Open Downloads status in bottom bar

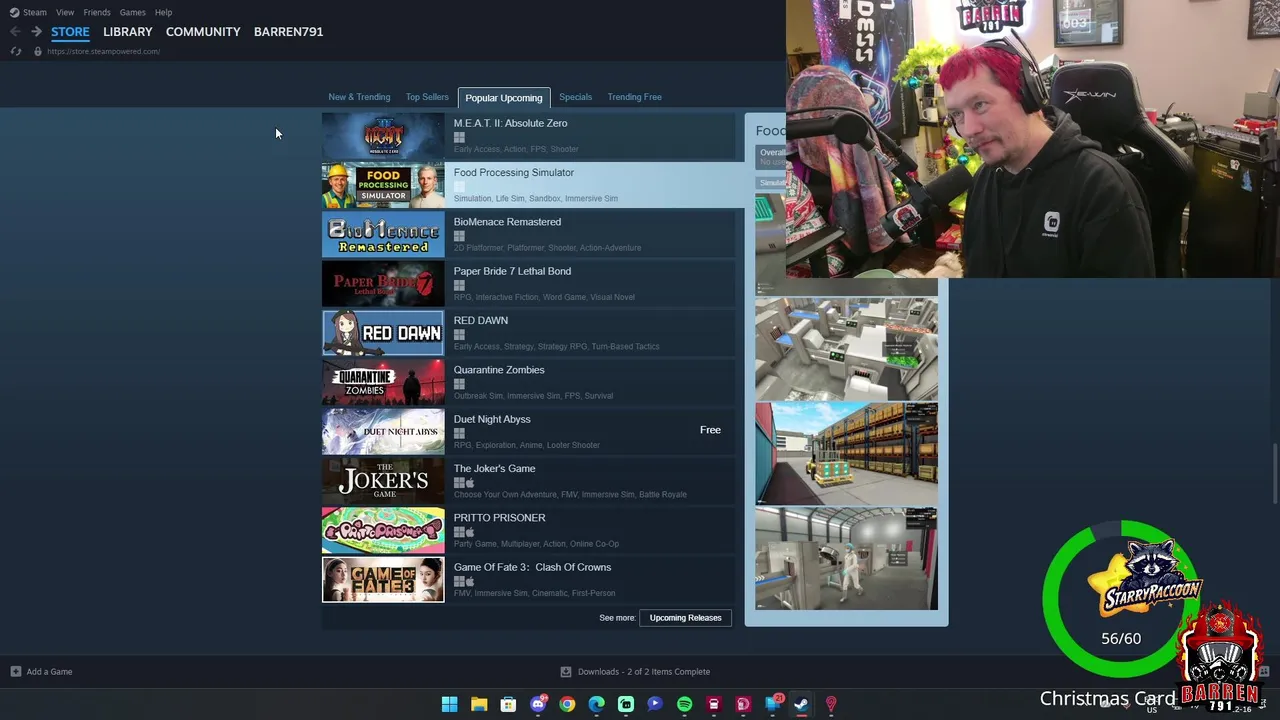[x=644, y=672]
